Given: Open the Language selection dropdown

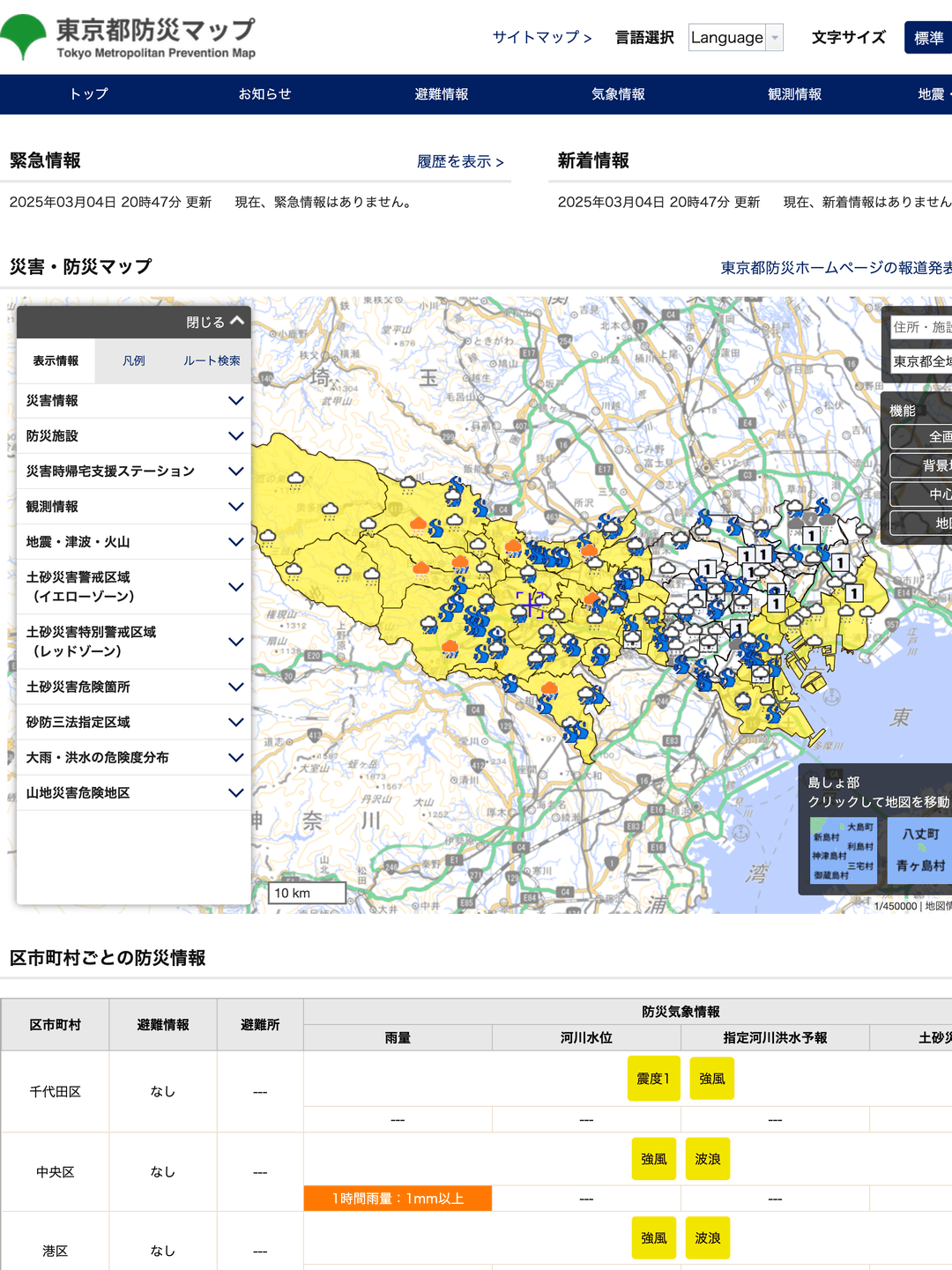Looking at the screenshot, I should [x=736, y=38].
